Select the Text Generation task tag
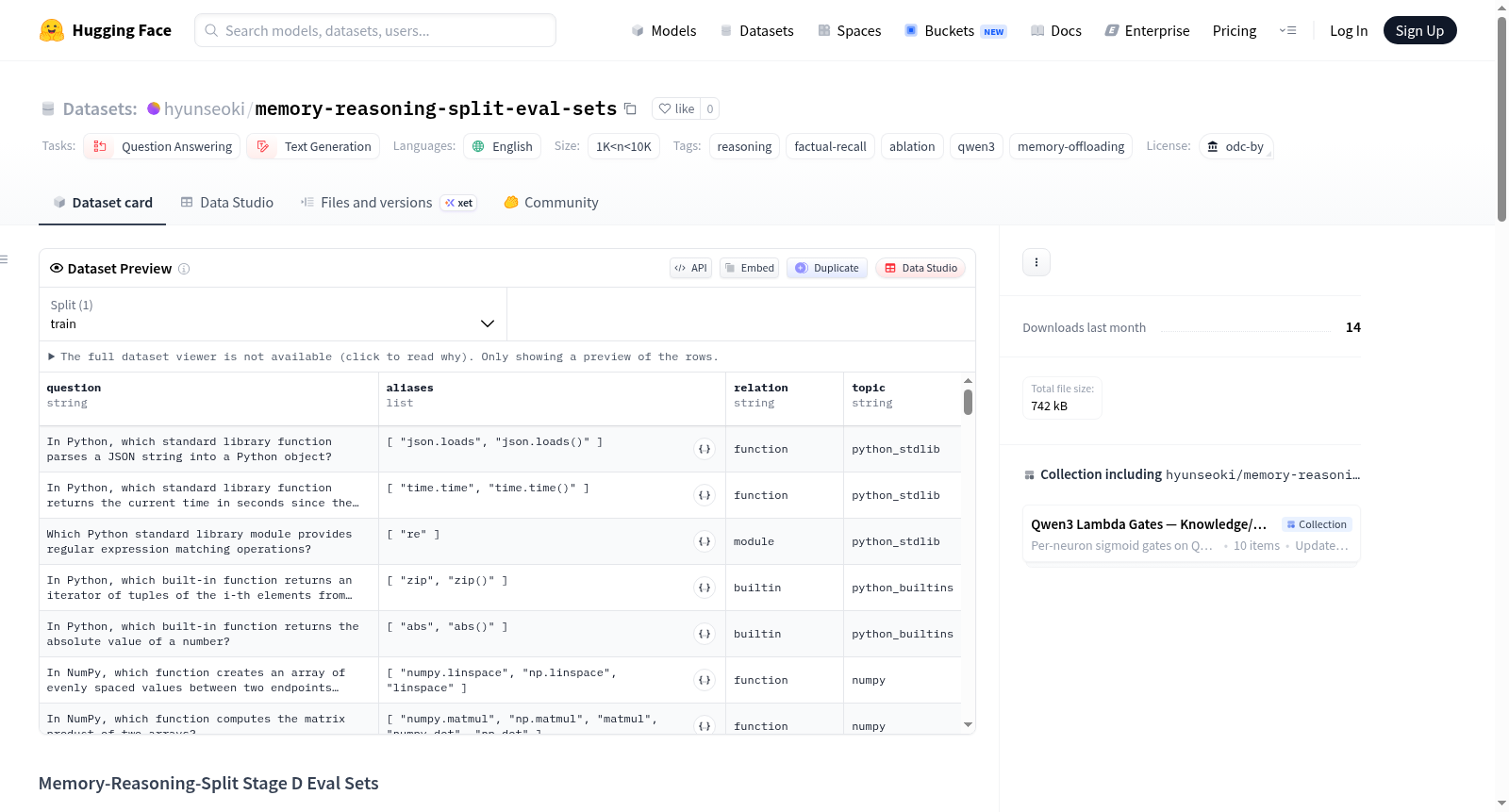 pyautogui.click(x=313, y=146)
